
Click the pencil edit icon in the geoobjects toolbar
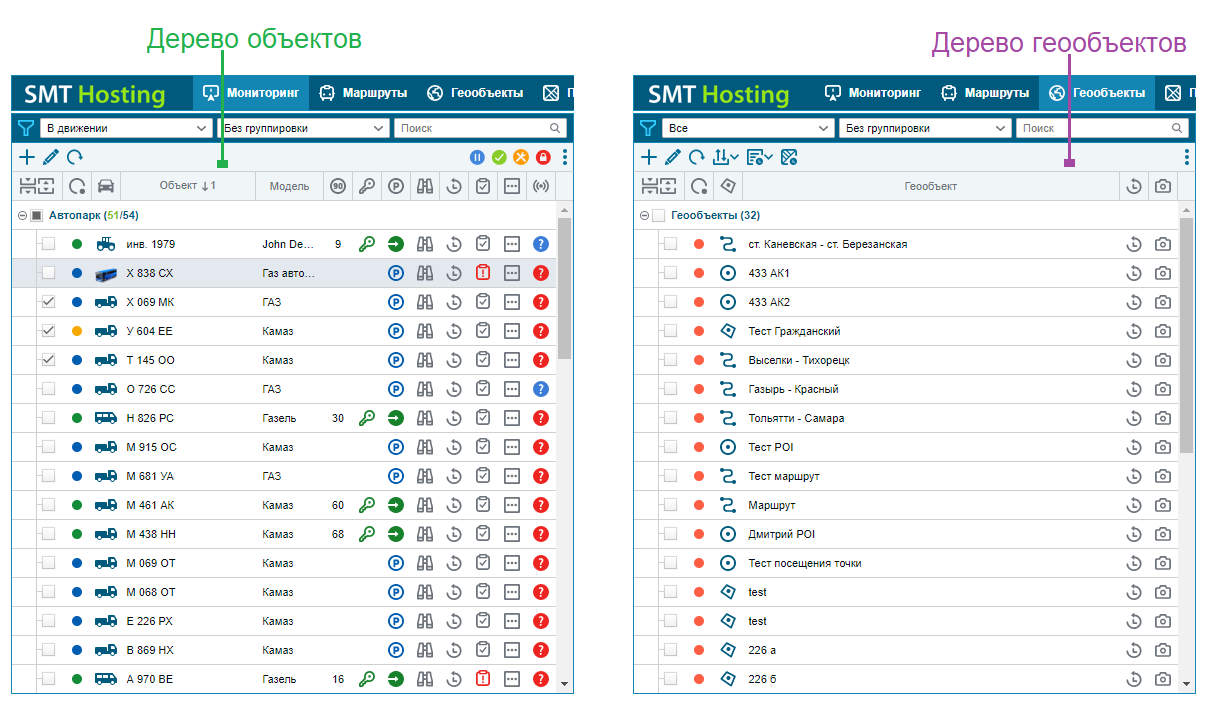point(672,157)
